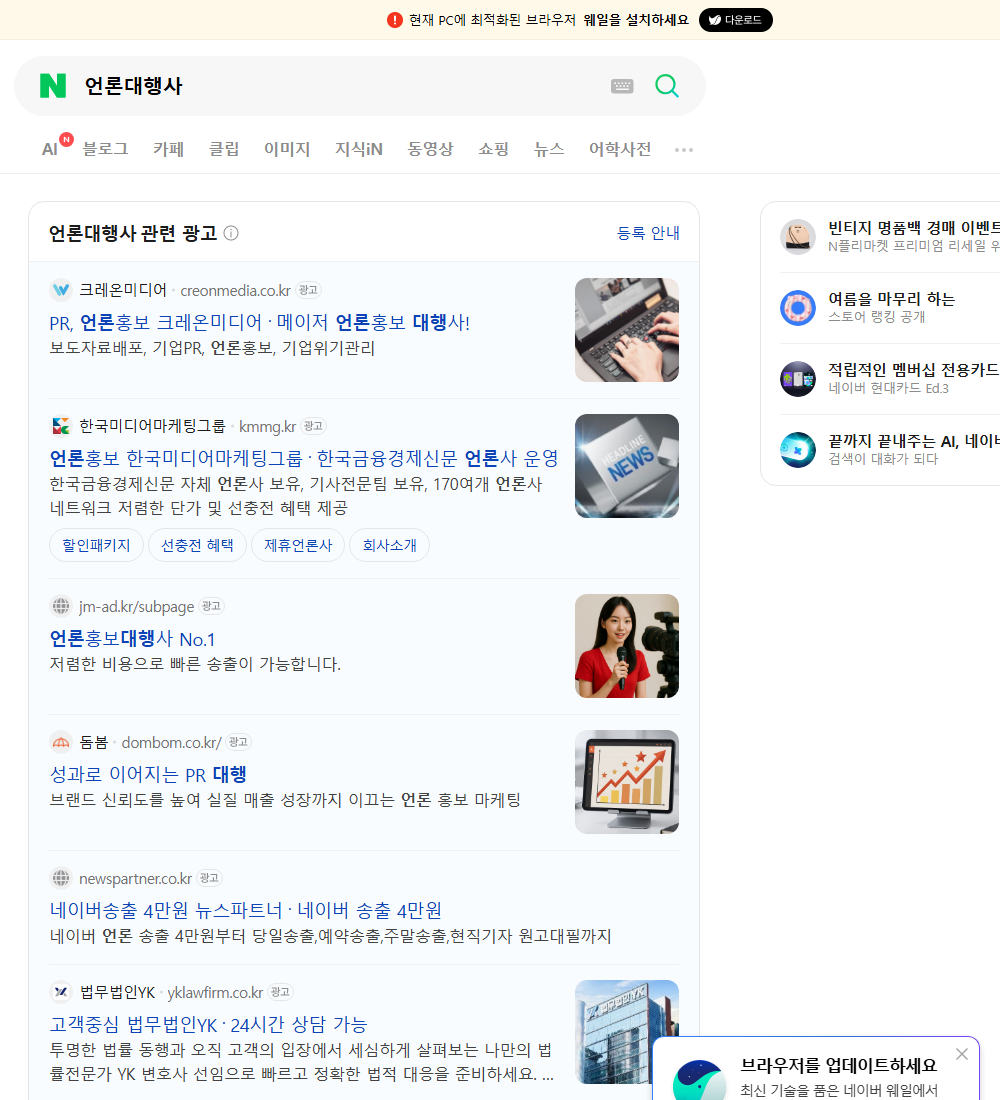Open the ad info circle icon next to 광고 heading

point(231,233)
